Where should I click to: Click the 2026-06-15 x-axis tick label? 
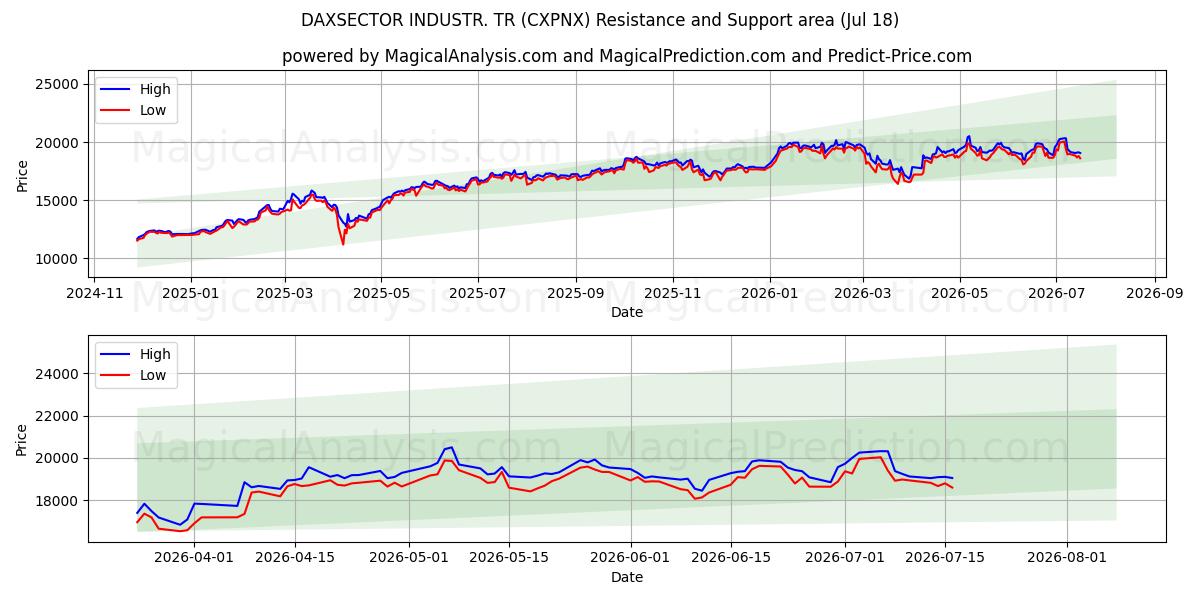731,559
